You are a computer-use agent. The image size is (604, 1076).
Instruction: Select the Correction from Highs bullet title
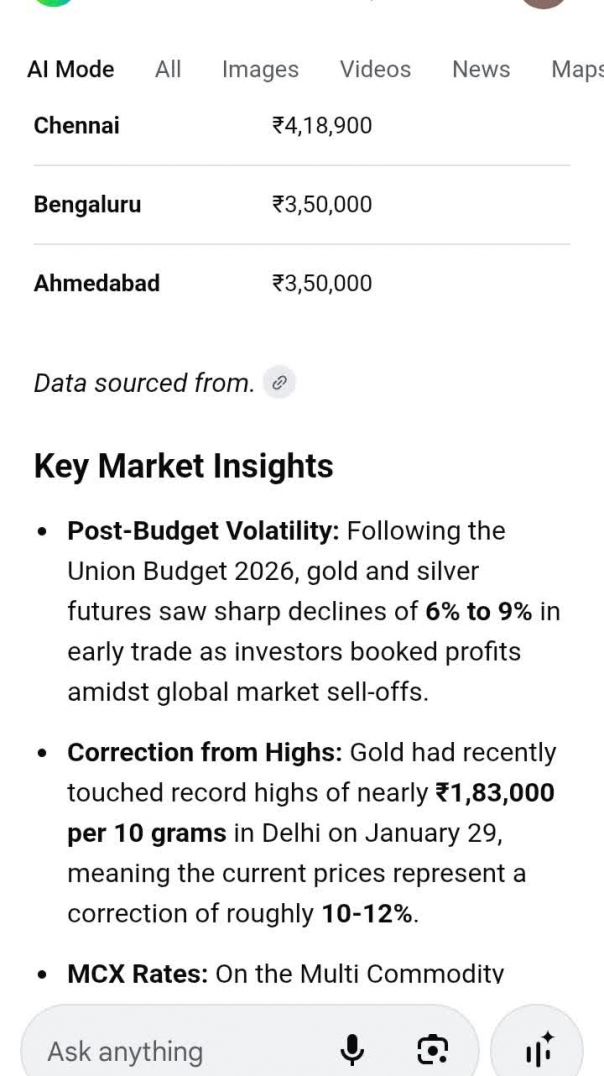point(205,752)
